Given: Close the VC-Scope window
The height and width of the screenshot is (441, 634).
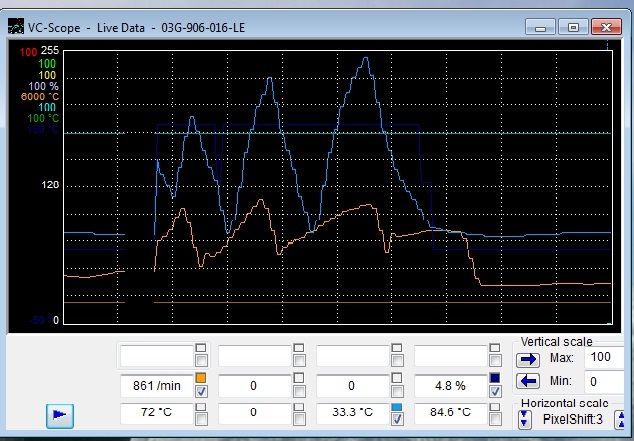Looking at the screenshot, I should tap(606, 27).
